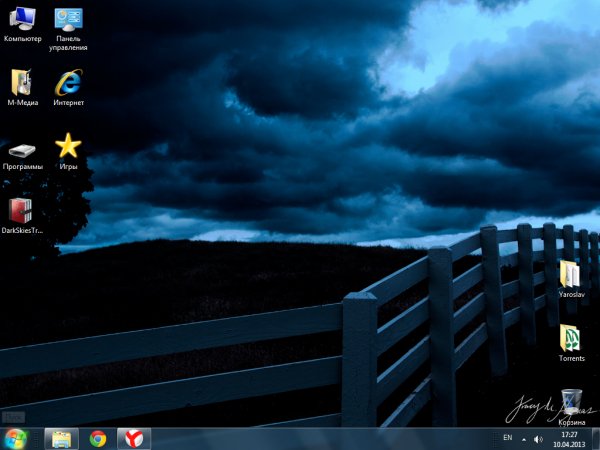600x450 pixels.
Task: Open Yandex browser from taskbar
Action: [x=134, y=439]
